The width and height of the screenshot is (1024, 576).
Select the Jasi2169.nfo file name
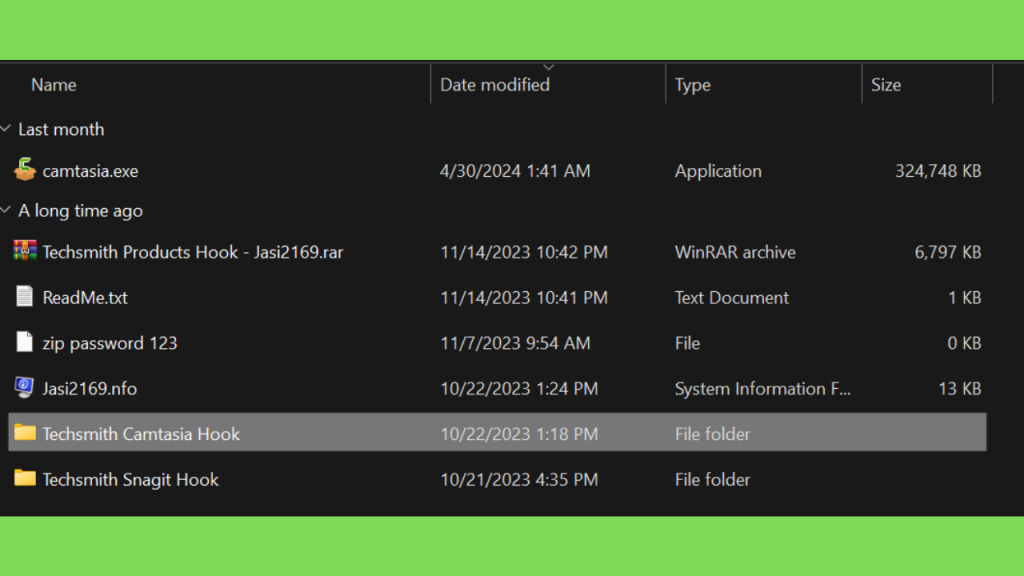[89, 389]
